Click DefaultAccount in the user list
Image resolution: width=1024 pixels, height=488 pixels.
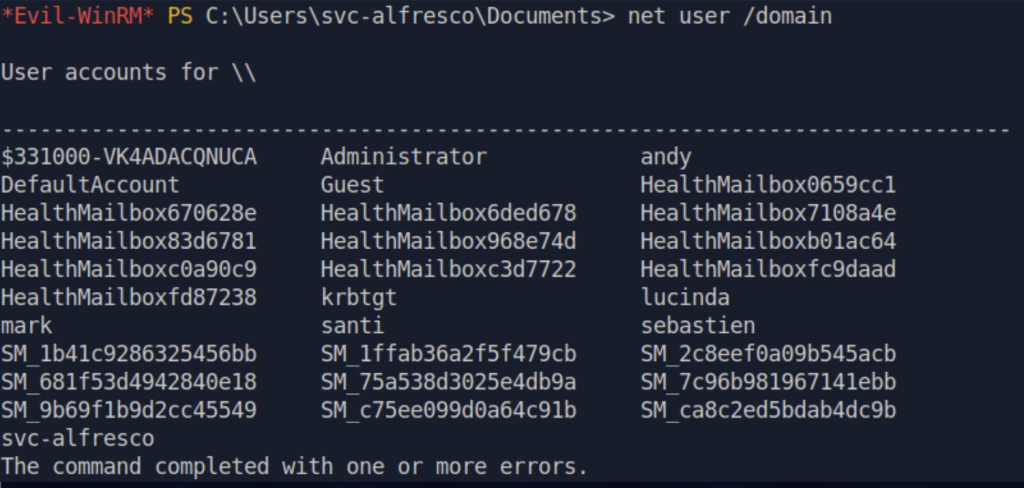pyautogui.click(x=90, y=185)
